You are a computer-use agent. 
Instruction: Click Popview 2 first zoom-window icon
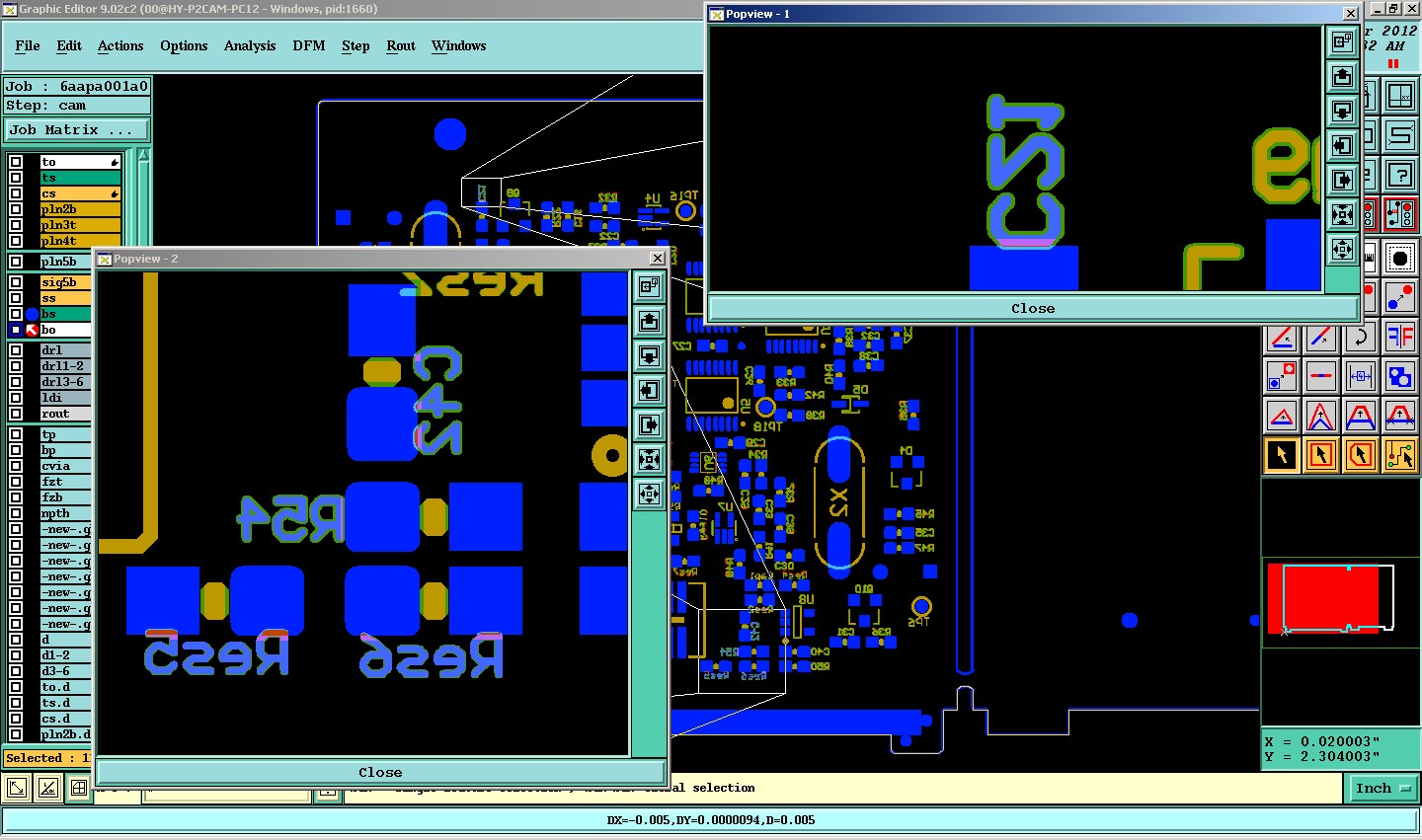[x=649, y=286]
